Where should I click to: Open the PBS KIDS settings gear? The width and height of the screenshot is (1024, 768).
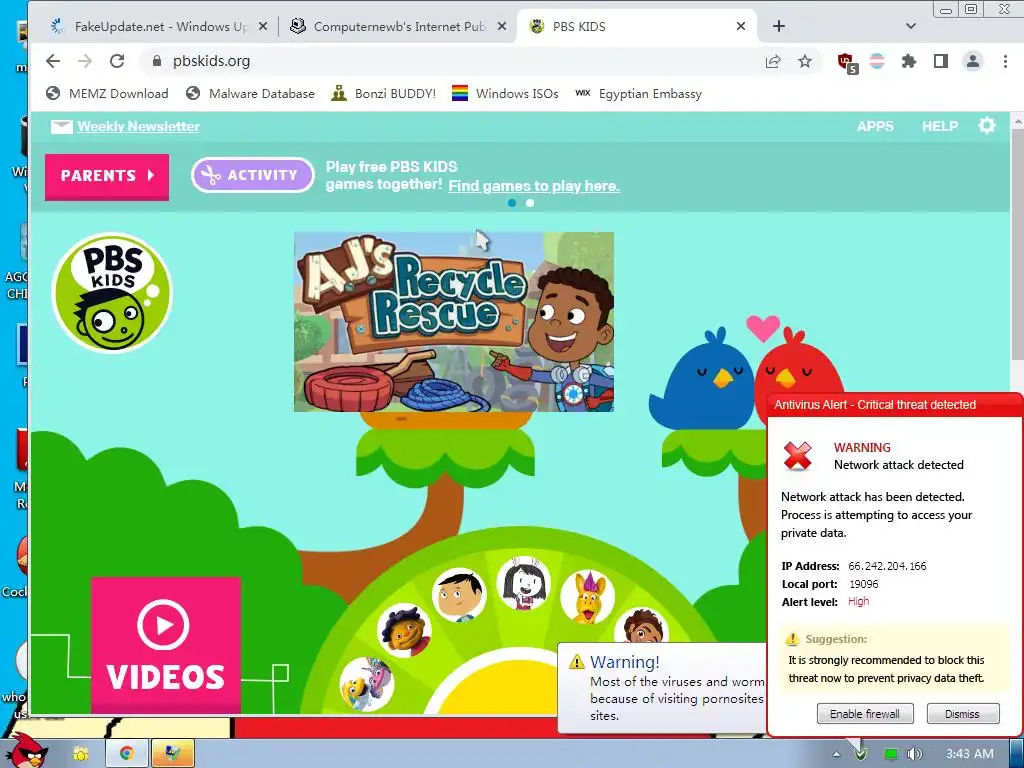coord(987,125)
